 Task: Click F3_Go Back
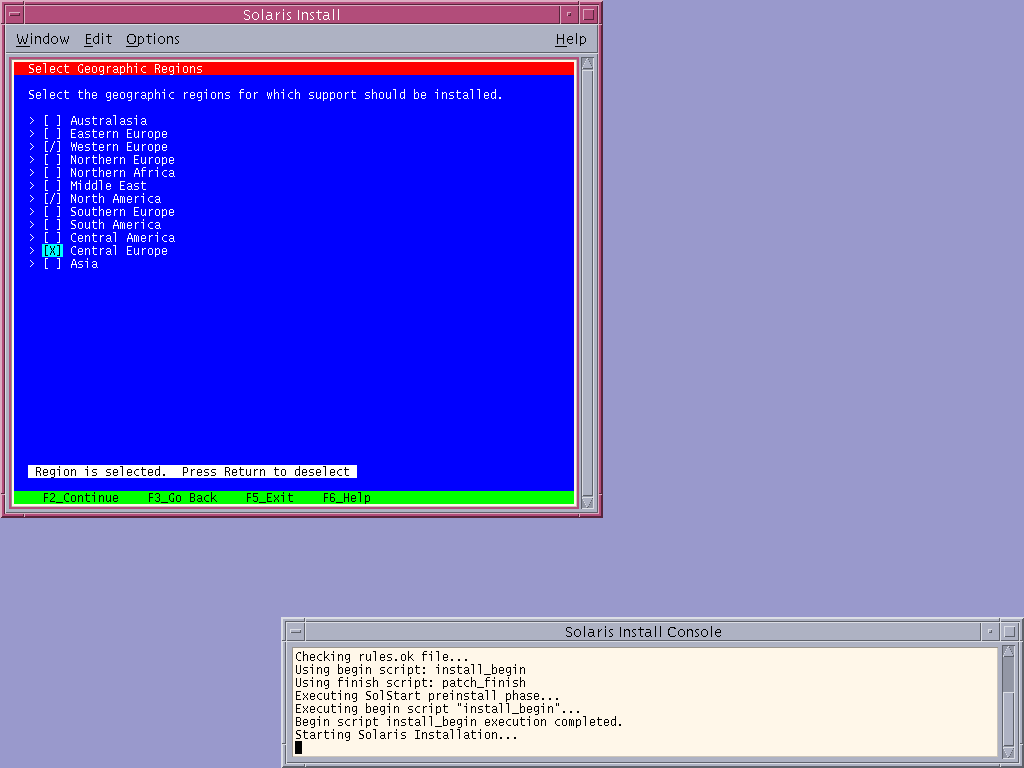[x=182, y=498]
